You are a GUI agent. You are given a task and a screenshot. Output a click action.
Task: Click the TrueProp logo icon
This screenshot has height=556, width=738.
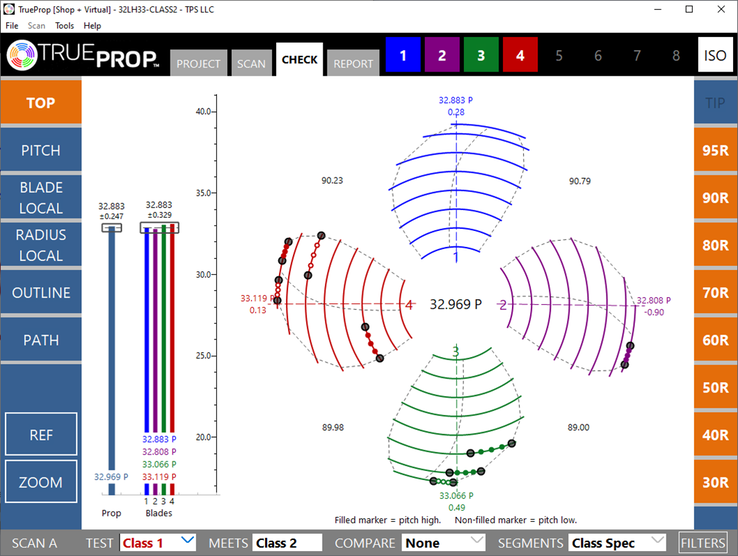point(26,56)
